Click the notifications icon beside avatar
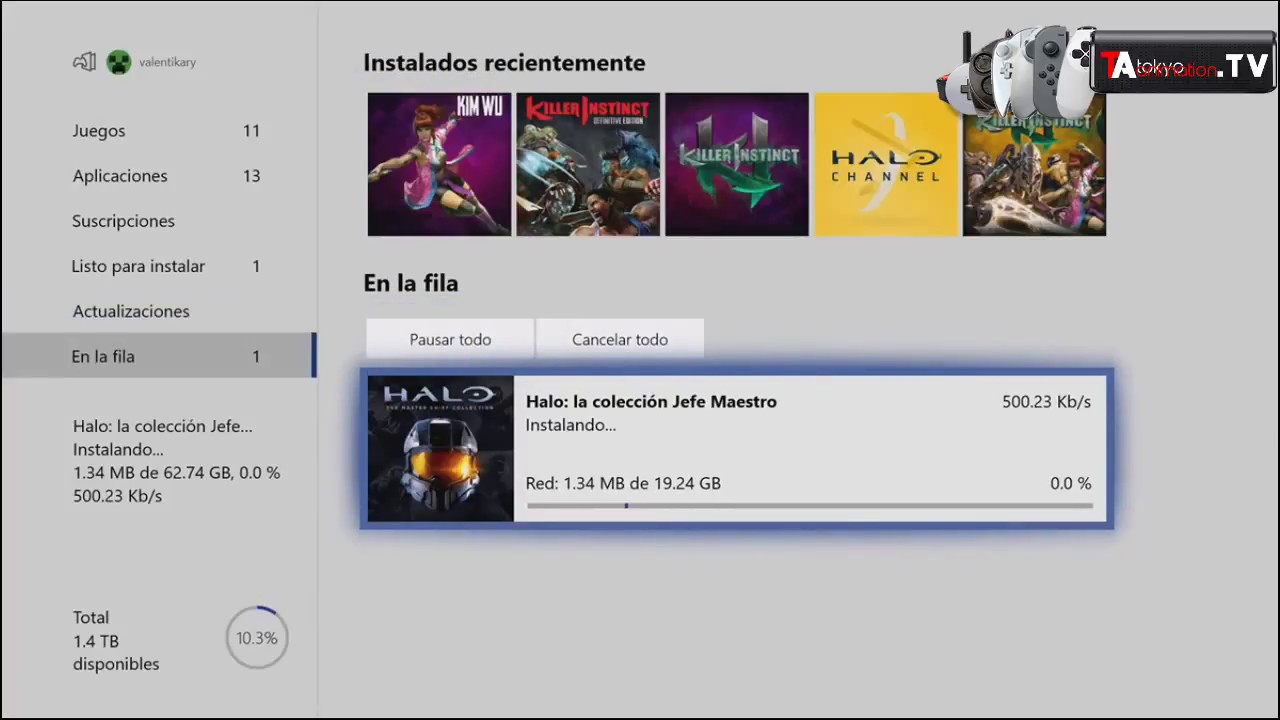1280x720 pixels. coord(84,62)
